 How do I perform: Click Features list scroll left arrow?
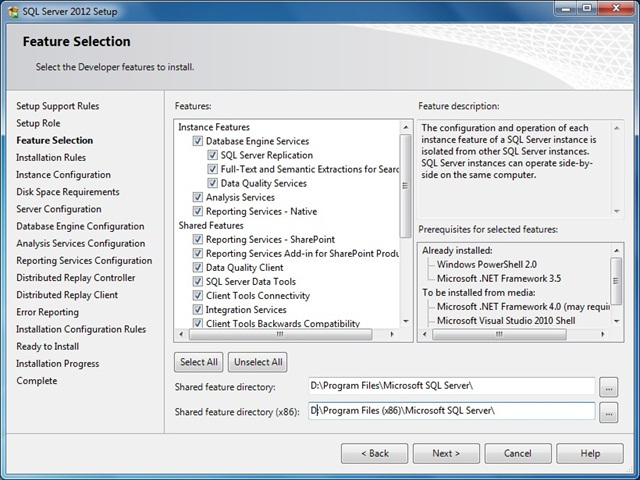(x=182, y=334)
